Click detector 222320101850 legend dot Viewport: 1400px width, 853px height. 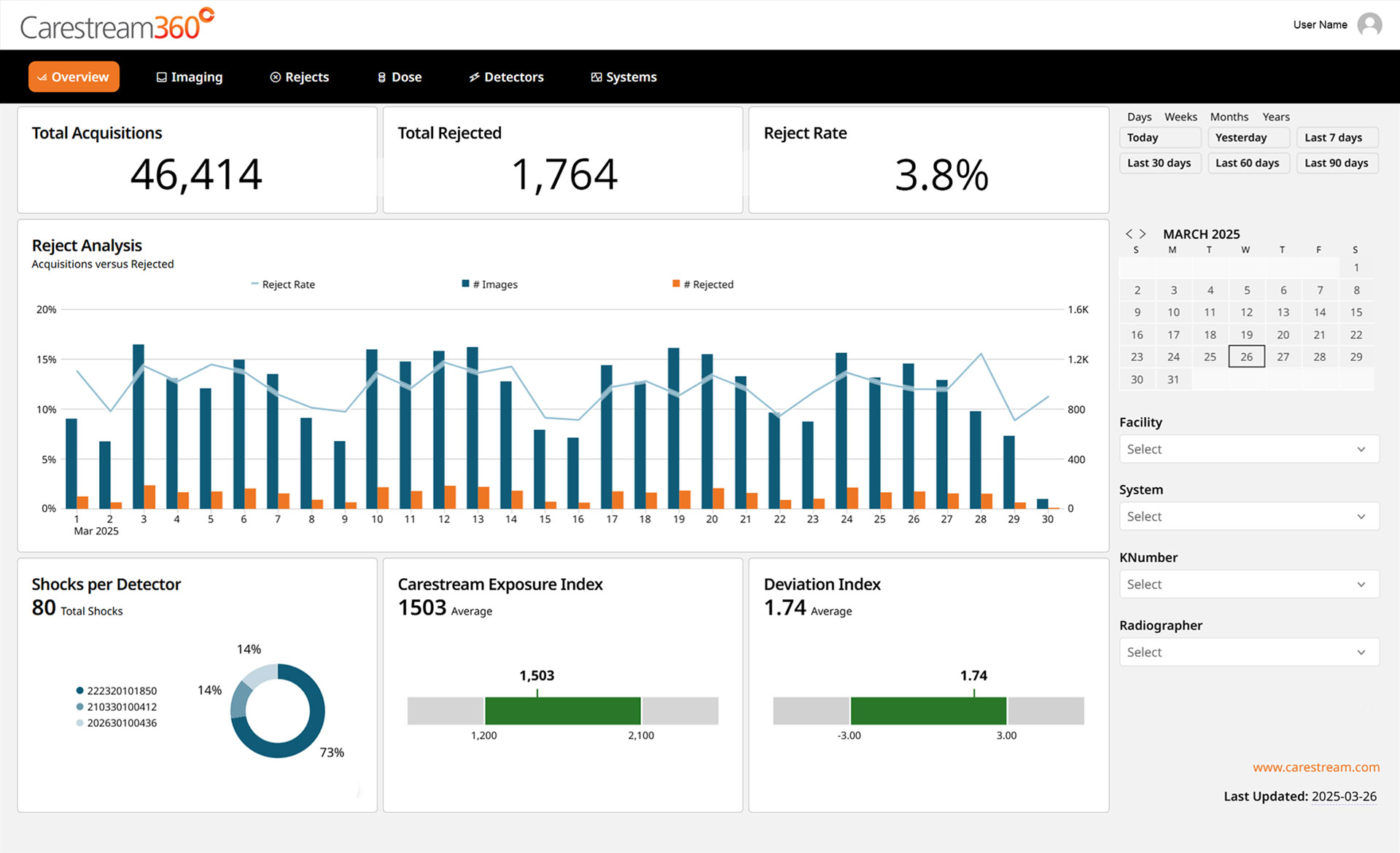(79, 690)
